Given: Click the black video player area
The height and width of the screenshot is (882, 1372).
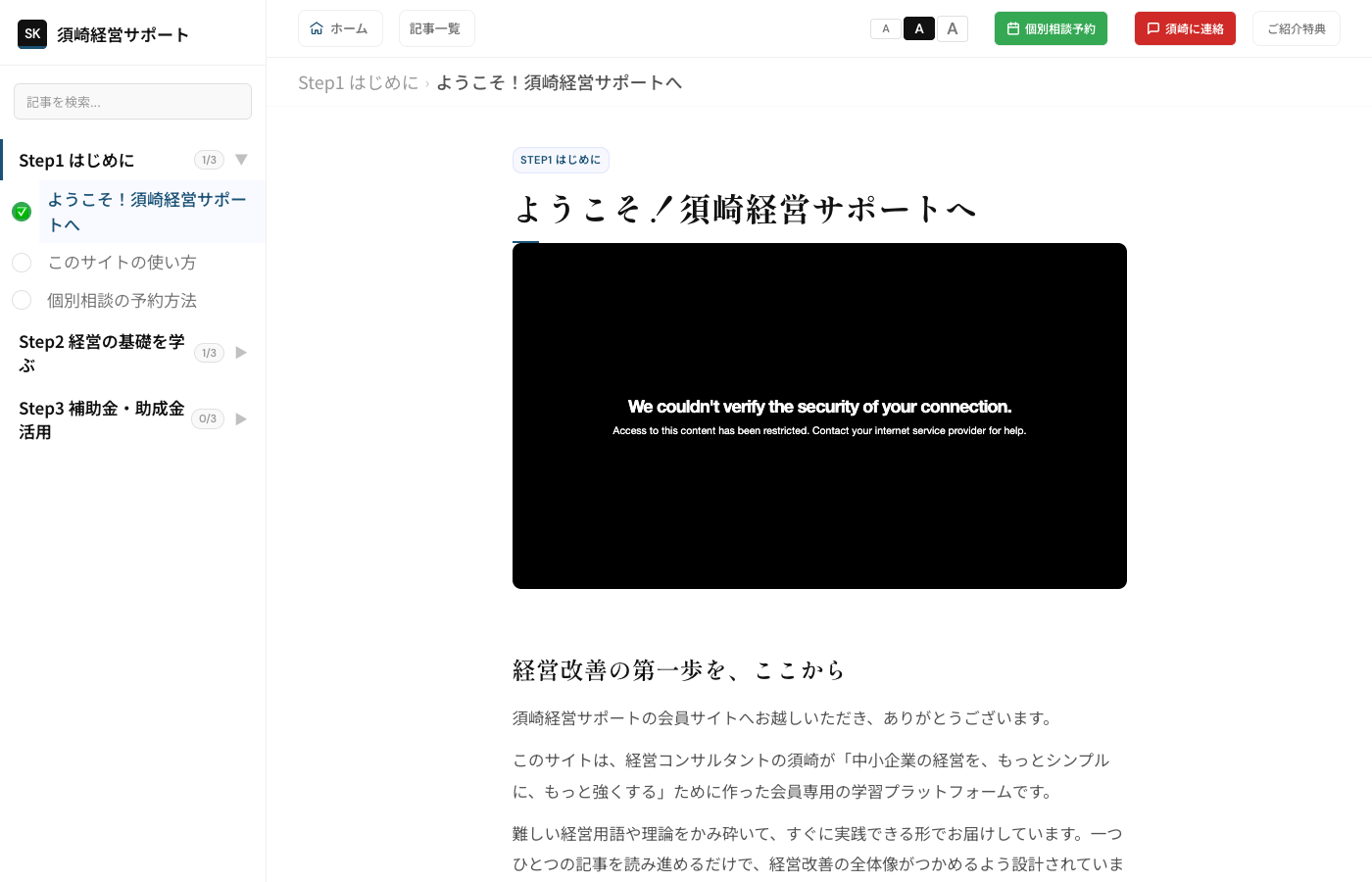Looking at the screenshot, I should [x=819, y=416].
